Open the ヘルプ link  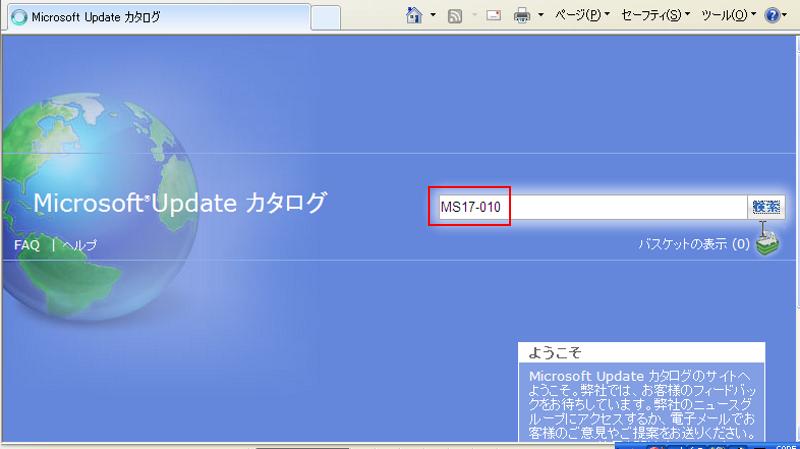(80, 245)
